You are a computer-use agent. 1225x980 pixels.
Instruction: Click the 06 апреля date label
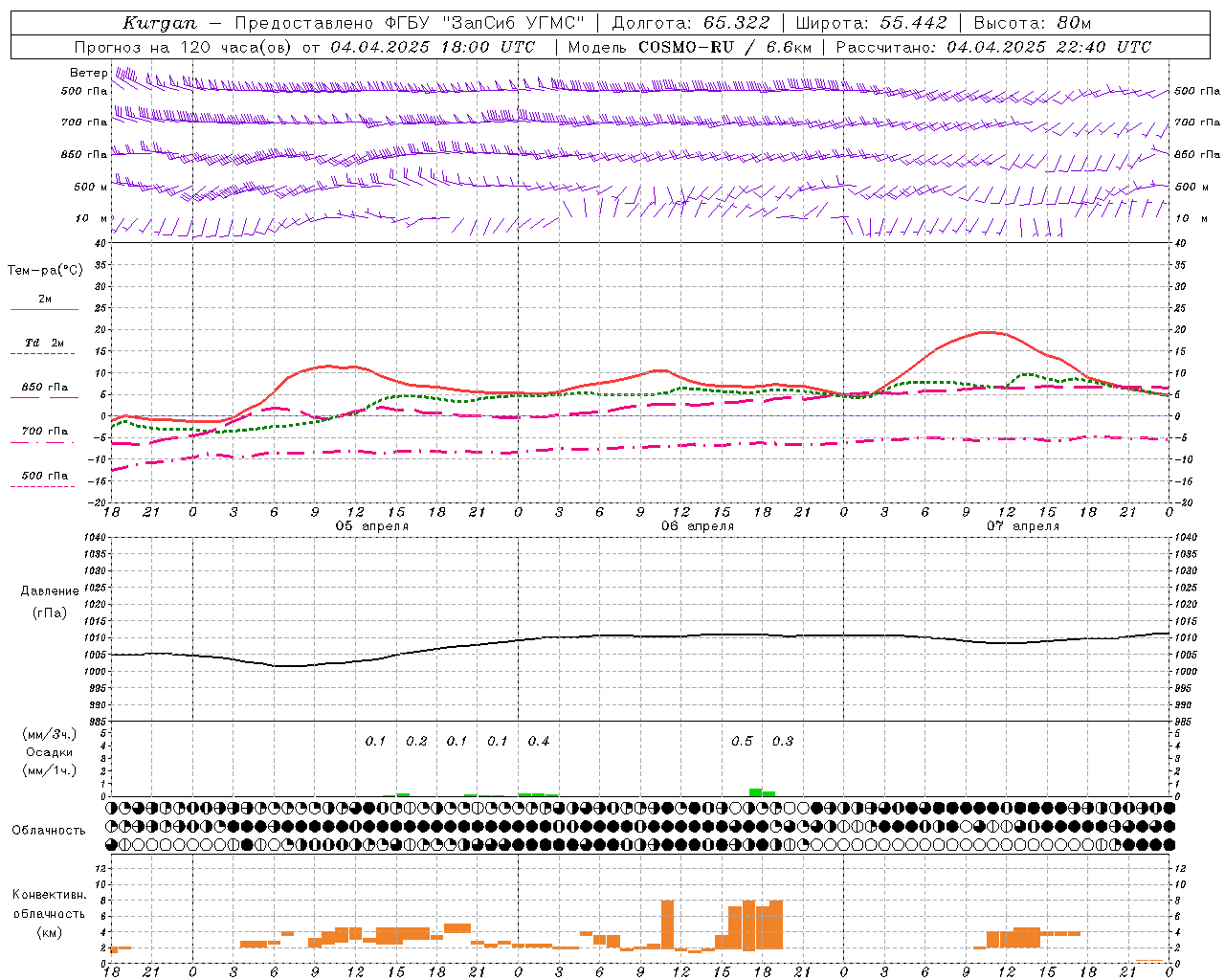pyautogui.click(x=698, y=526)
